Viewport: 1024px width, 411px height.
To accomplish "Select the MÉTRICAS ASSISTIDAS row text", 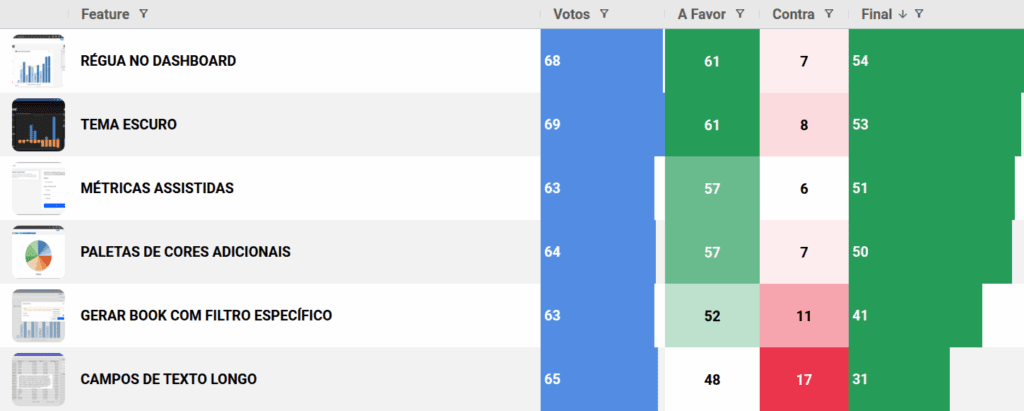I will pos(157,188).
